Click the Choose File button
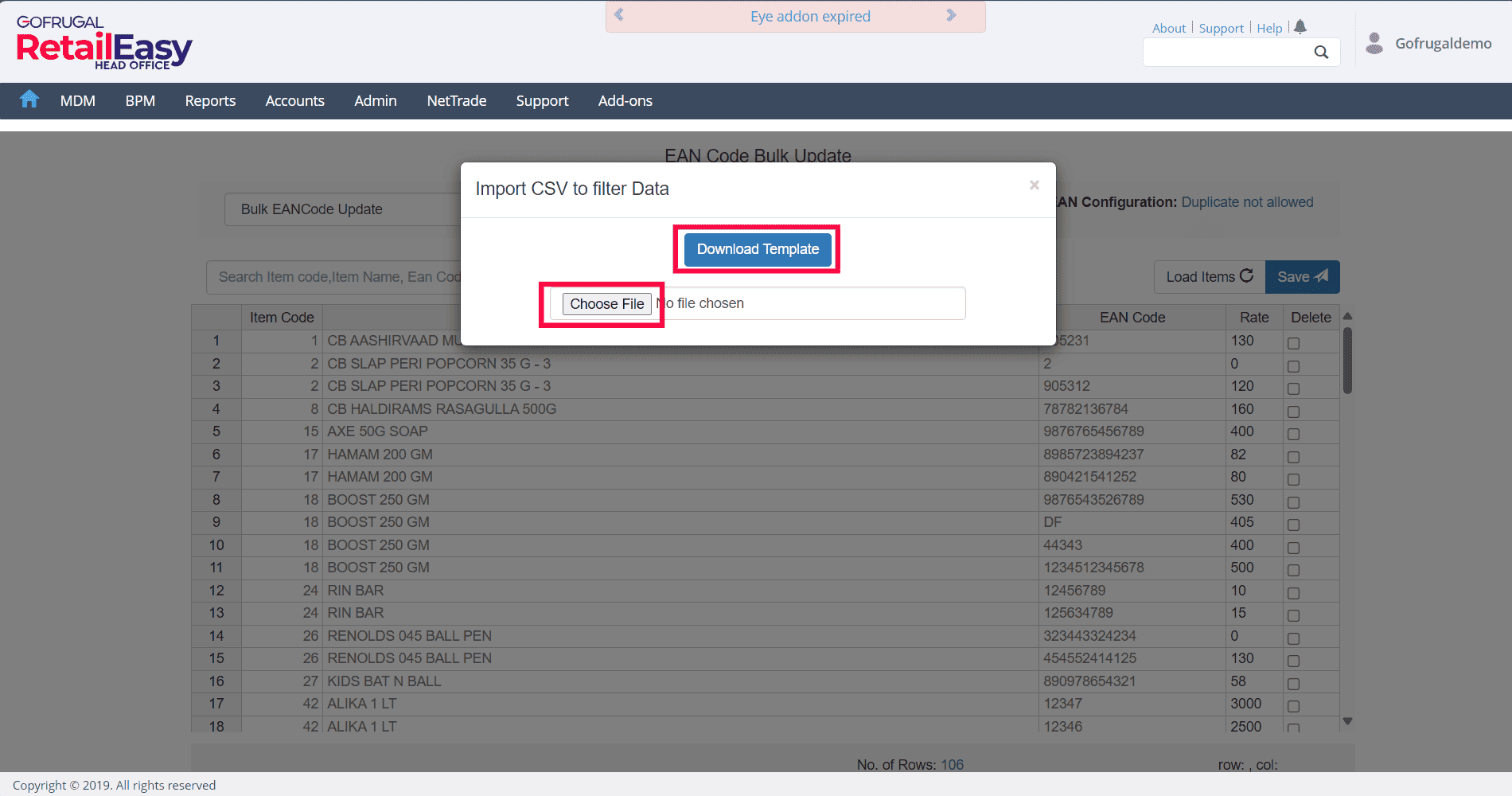Image resolution: width=1512 pixels, height=796 pixels. pos(607,304)
